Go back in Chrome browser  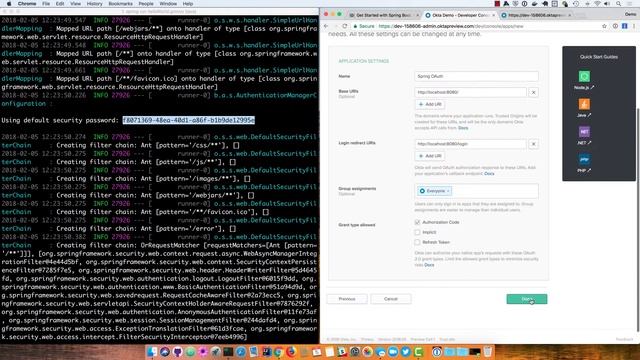tap(326, 26)
